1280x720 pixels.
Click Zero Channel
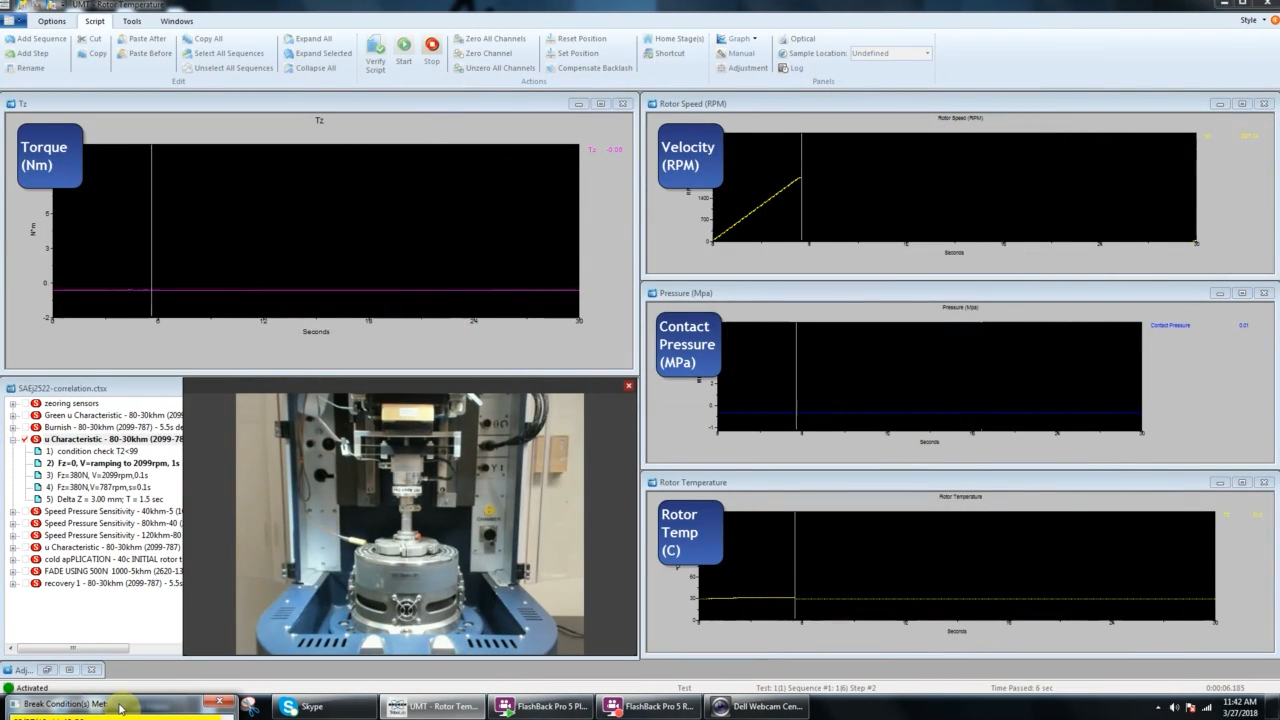[482, 53]
